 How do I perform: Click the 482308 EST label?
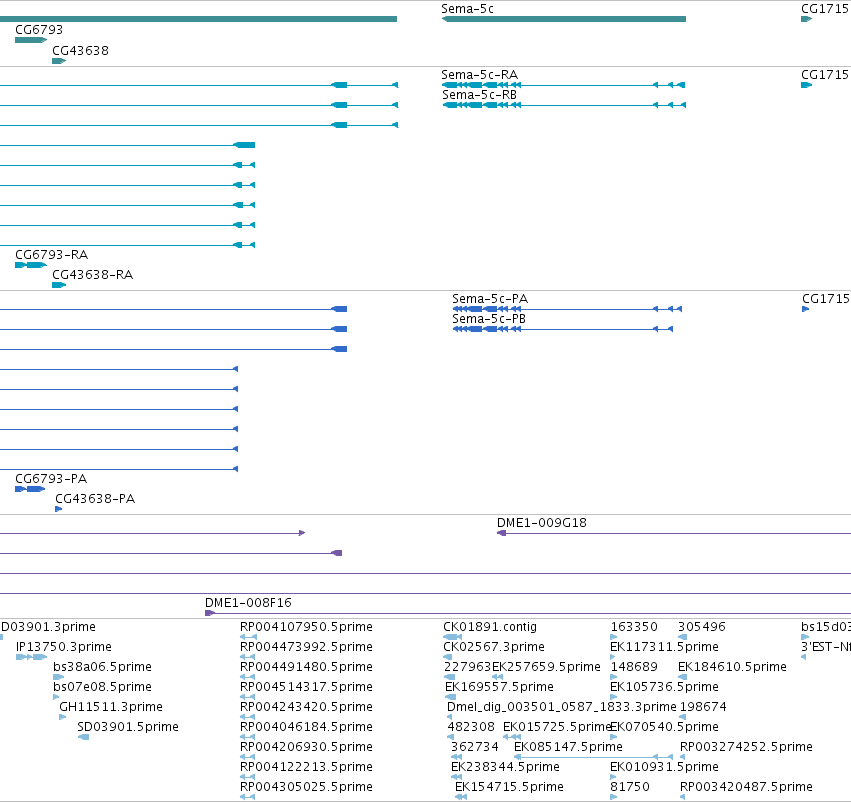(x=471, y=727)
